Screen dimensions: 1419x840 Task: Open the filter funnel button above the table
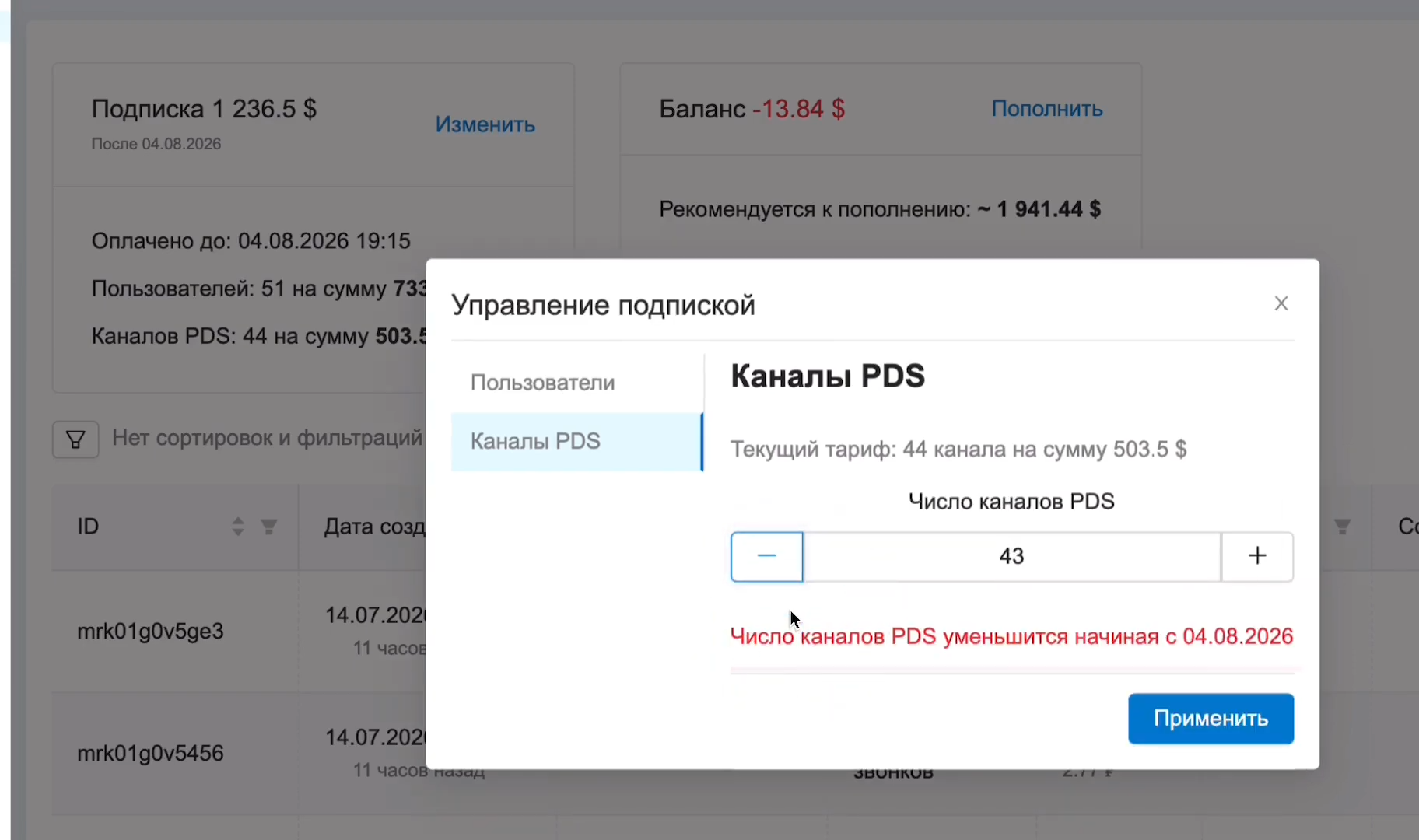click(x=75, y=439)
